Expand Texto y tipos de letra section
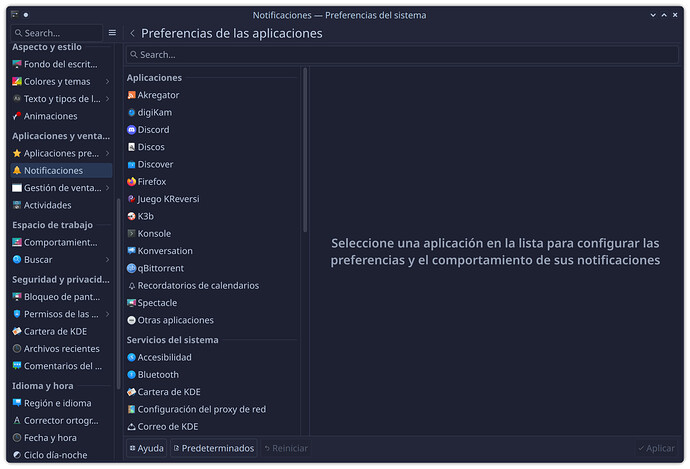The width and height of the screenshot is (690, 469). click(x=108, y=99)
